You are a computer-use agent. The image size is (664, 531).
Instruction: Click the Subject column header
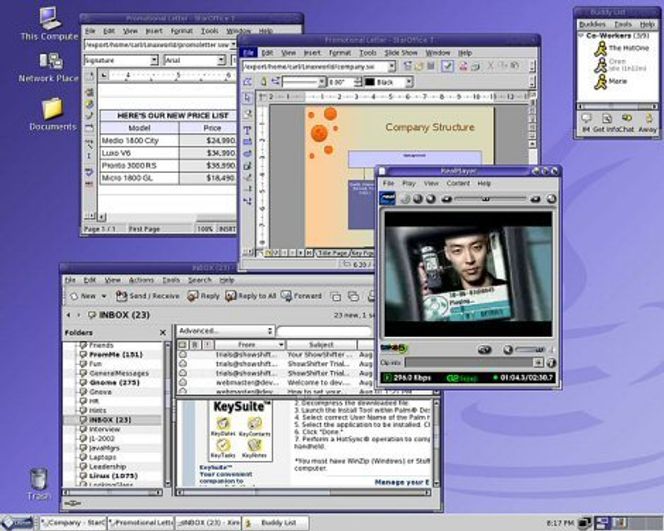click(321, 345)
